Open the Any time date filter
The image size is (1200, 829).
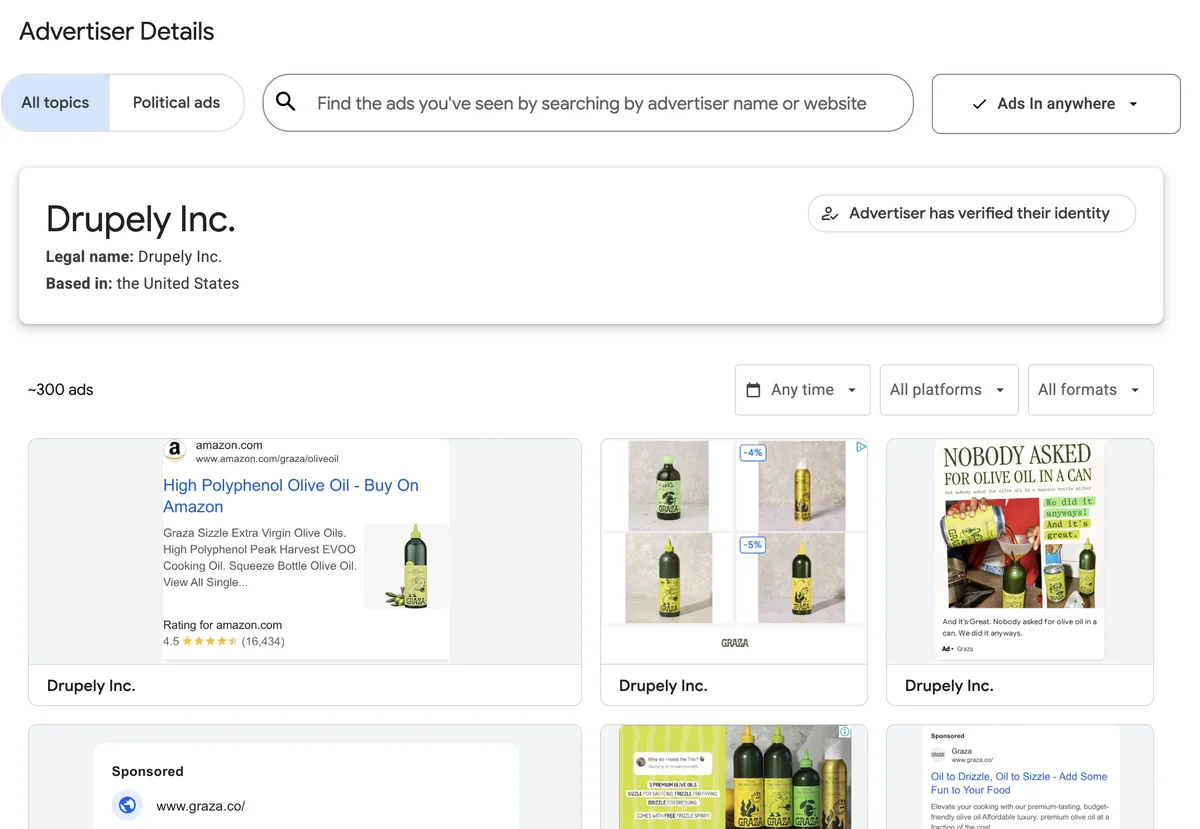[802, 389]
